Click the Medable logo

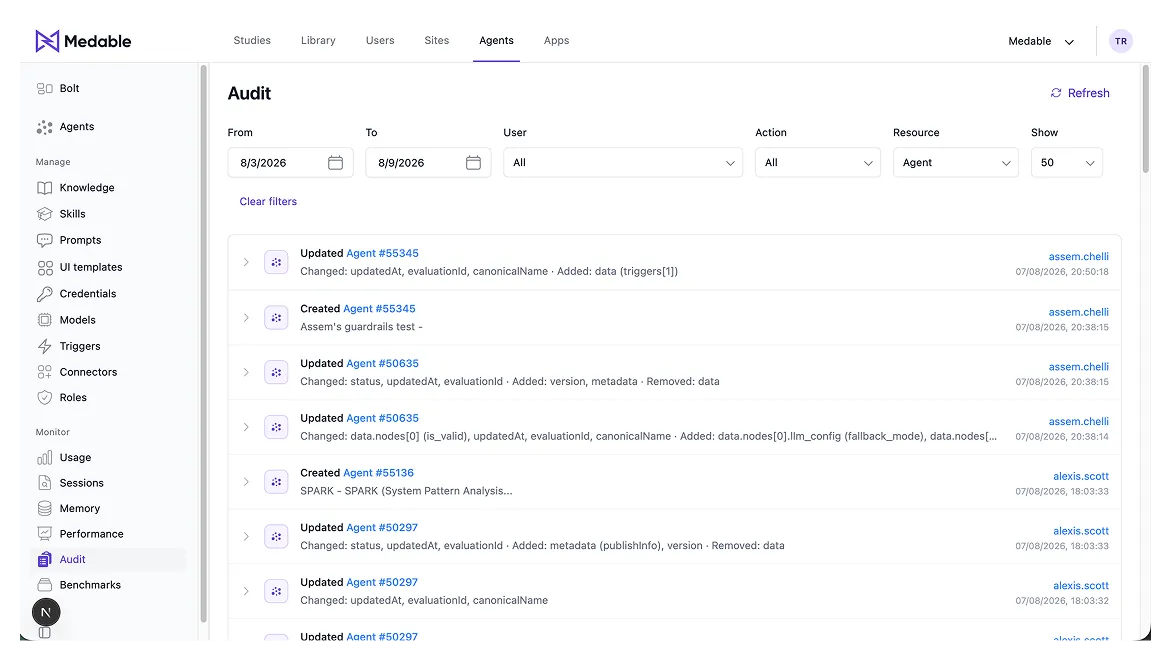pos(83,41)
